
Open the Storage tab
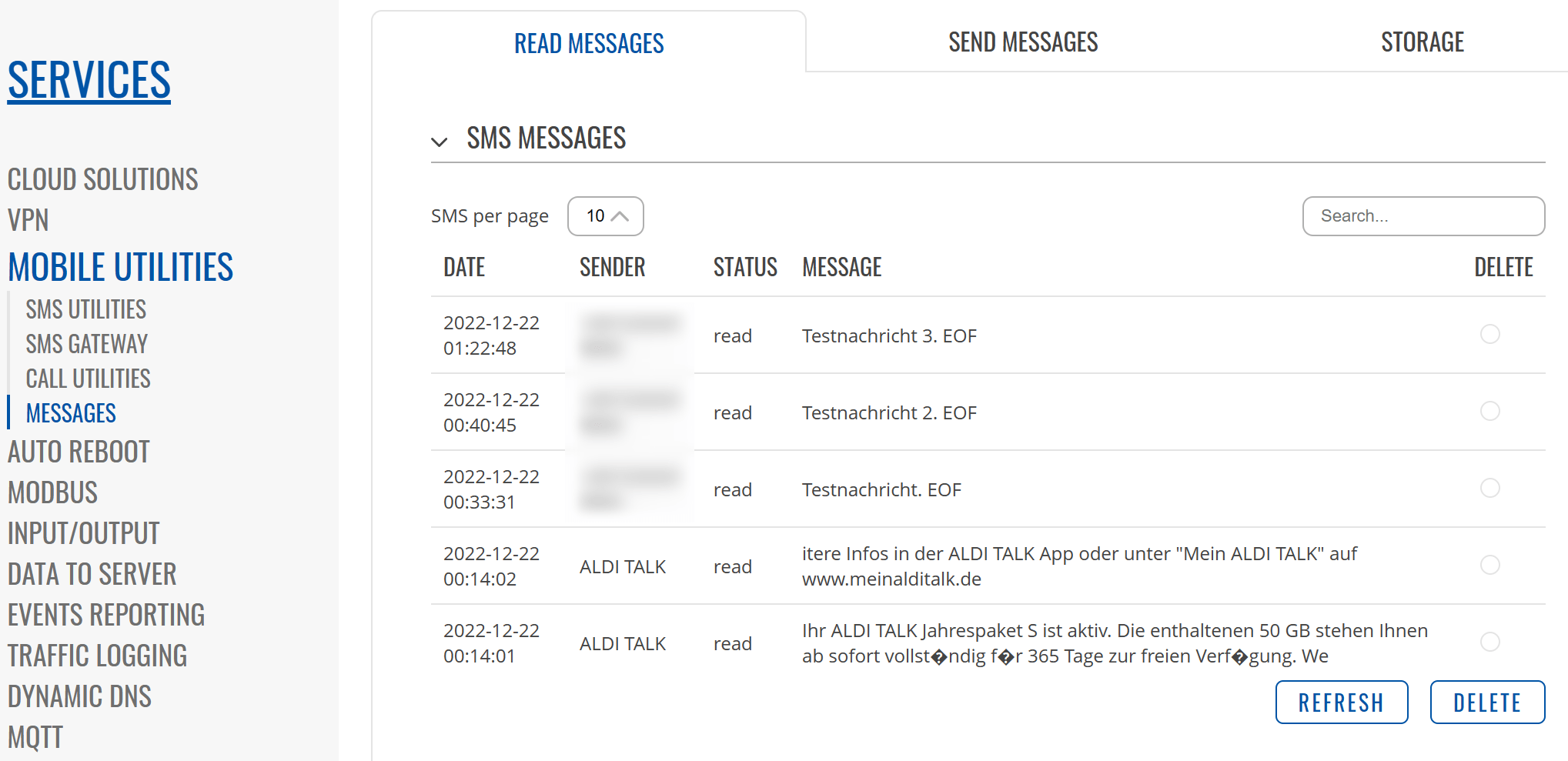point(1422,42)
